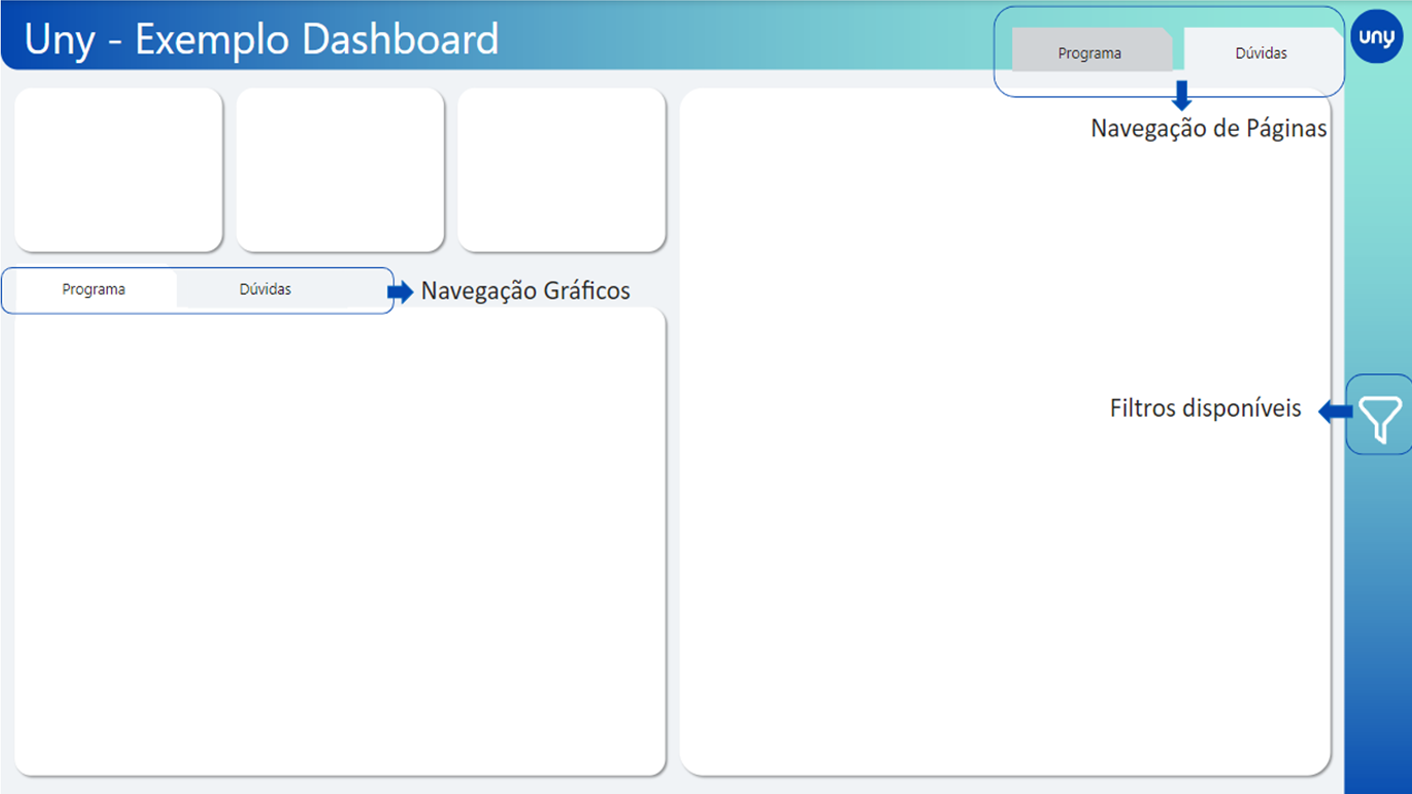1412x794 pixels.
Task: Click the blue arrow pointing to Navegação Gráficos
Action: (x=400, y=291)
